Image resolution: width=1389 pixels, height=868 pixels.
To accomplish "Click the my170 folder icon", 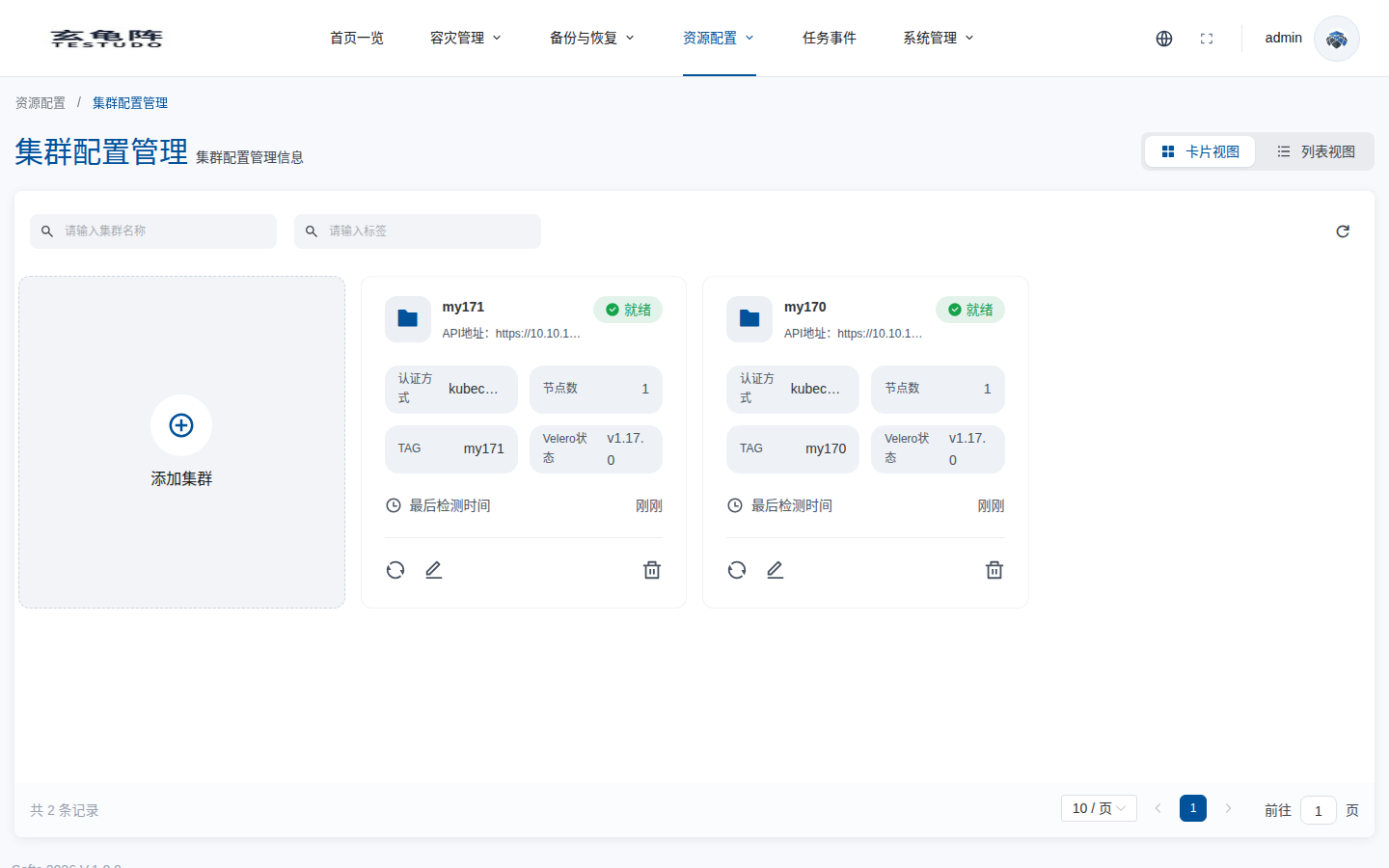I will (x=749, y=319).
